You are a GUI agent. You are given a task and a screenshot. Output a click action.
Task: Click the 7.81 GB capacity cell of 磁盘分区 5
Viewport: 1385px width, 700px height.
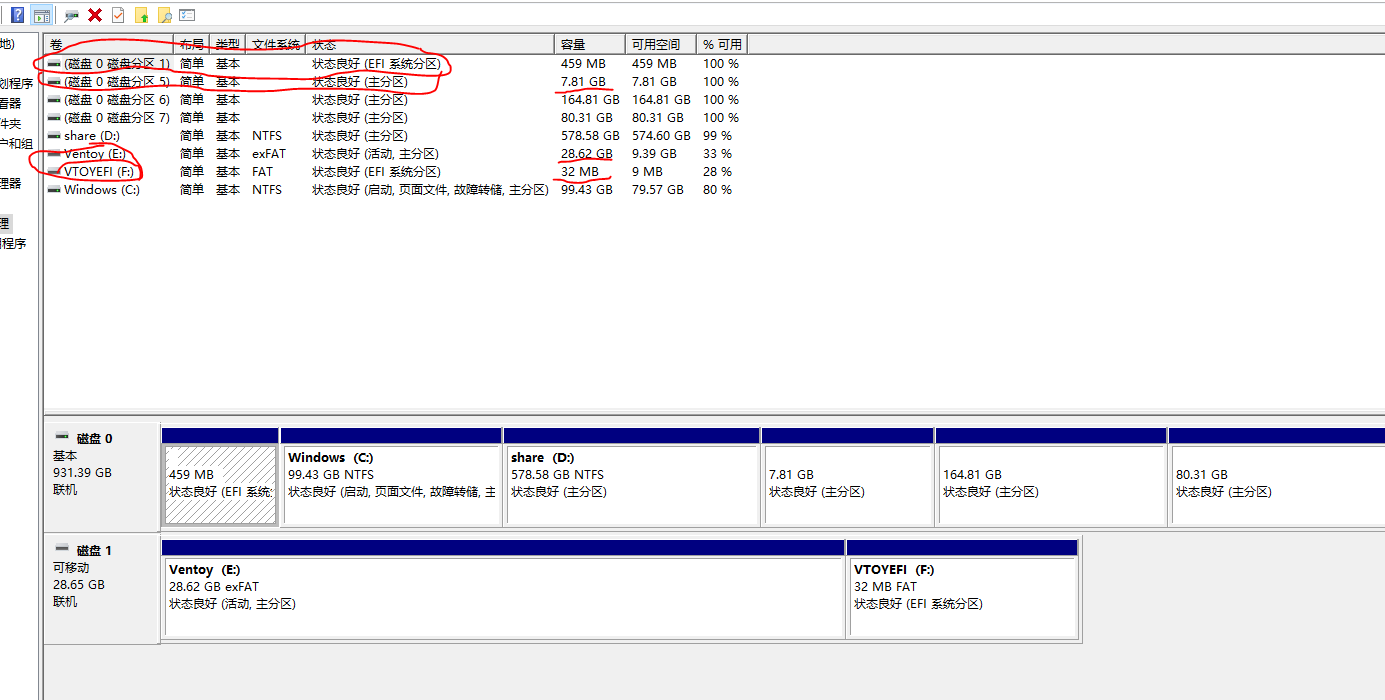(583, 82)
